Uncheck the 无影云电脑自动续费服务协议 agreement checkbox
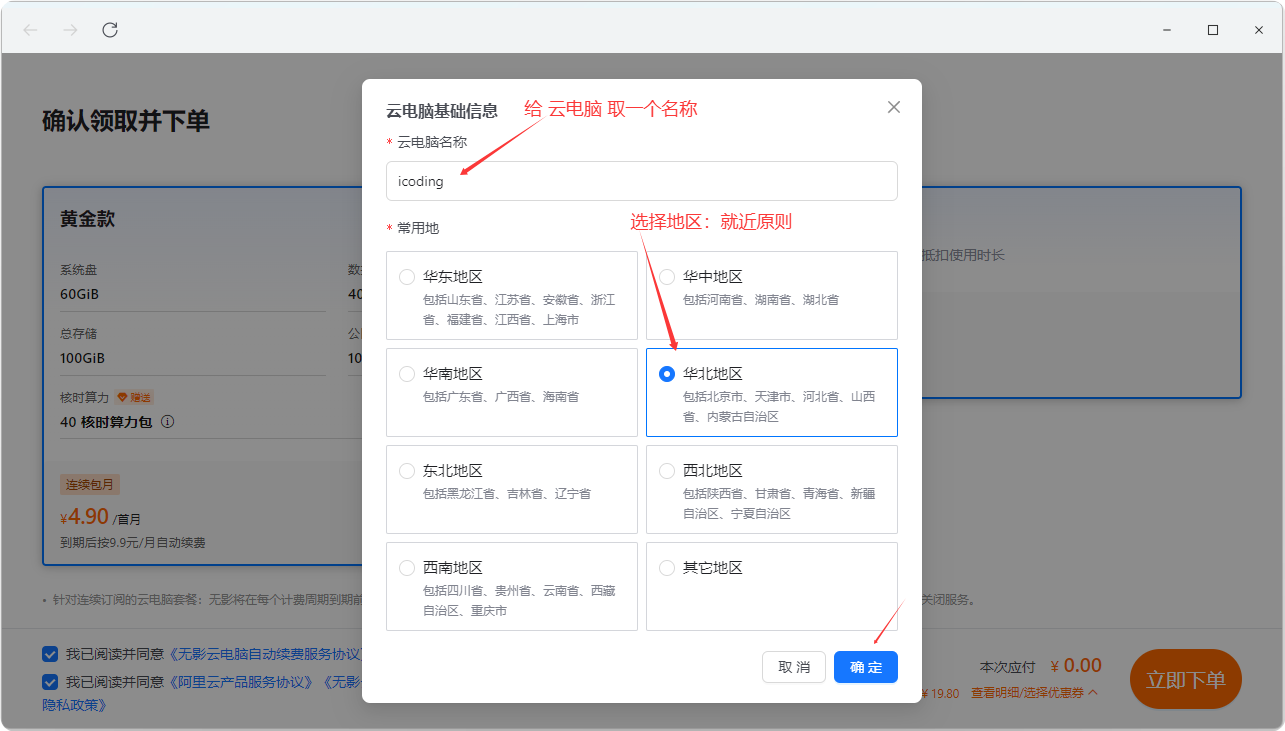Viewport: 1285px width, 731px height. tap(50, 654)
